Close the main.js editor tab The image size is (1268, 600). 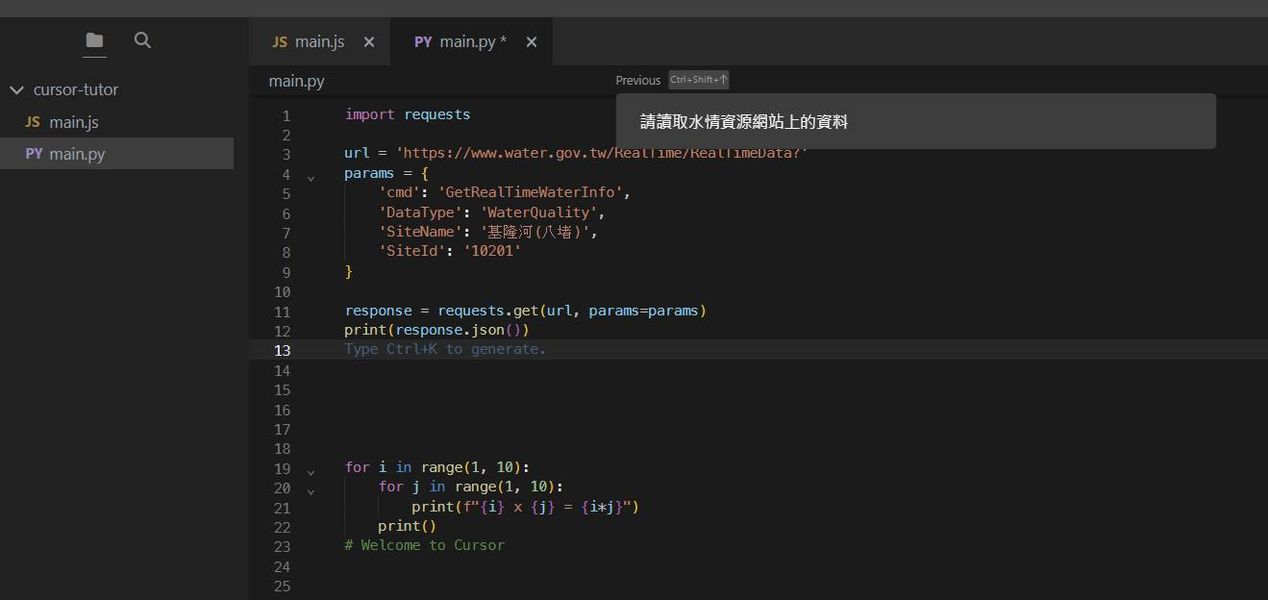[x=369, y=42]
